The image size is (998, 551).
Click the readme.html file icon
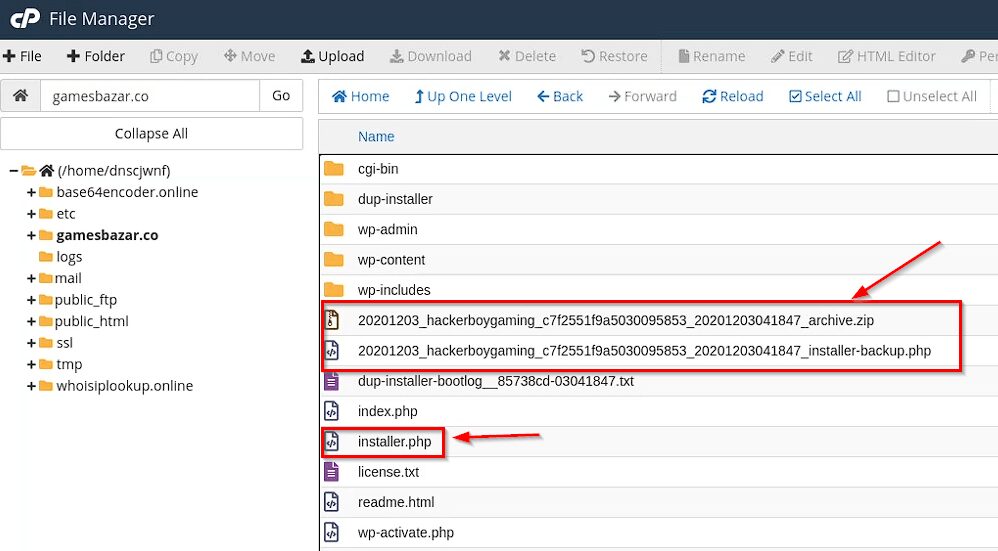coord(332,502)
